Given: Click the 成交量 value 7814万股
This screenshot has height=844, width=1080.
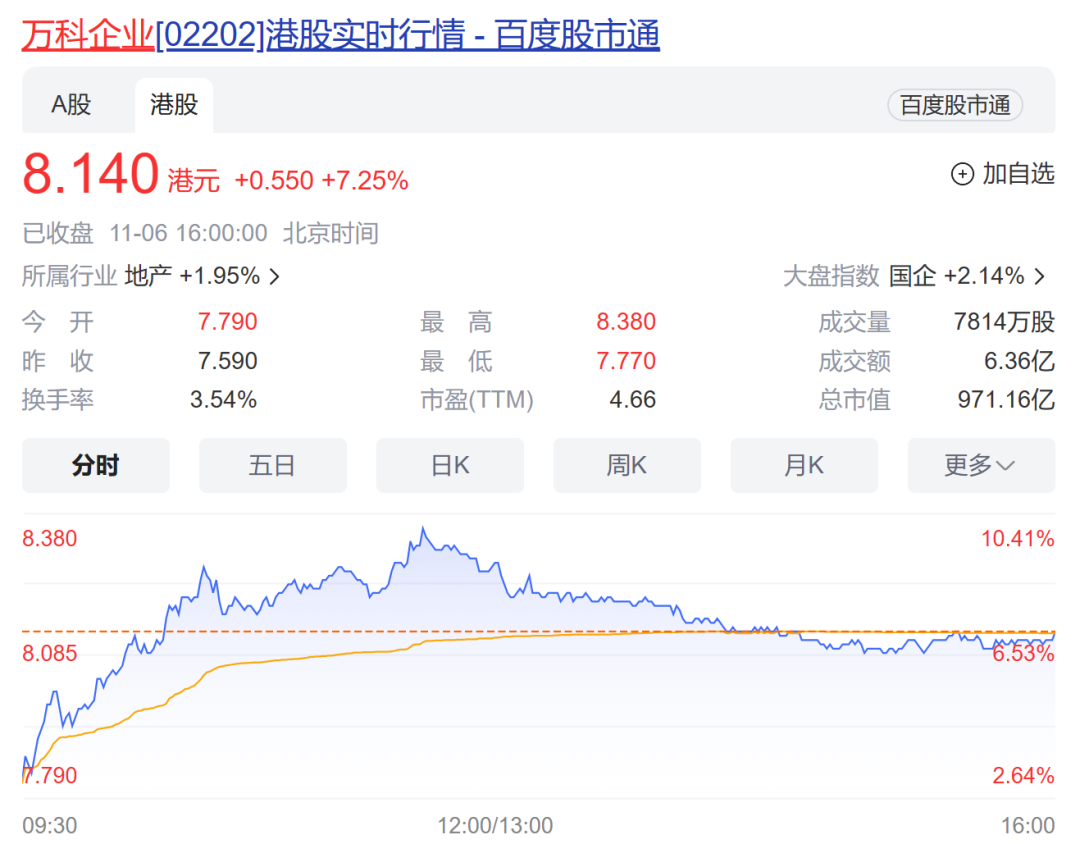Looking at the screenshot, I should [x=1004, y=322].
